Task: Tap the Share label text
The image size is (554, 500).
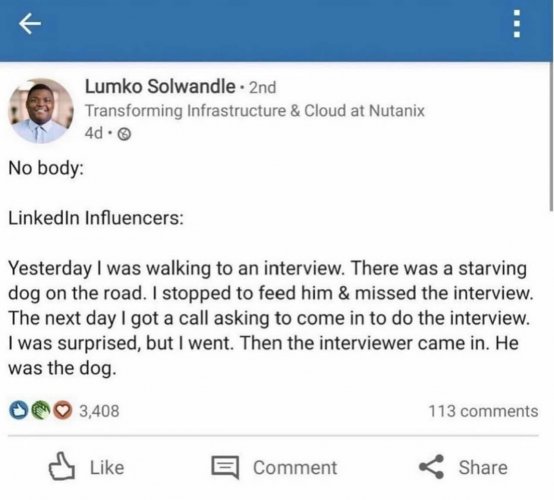Action: 483,467
